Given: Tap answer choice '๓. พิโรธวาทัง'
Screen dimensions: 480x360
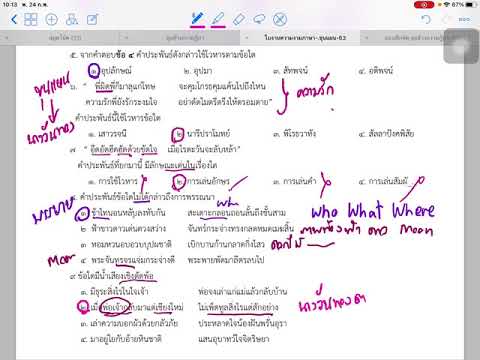Looking at the screenshot, I should click(294, 134).
